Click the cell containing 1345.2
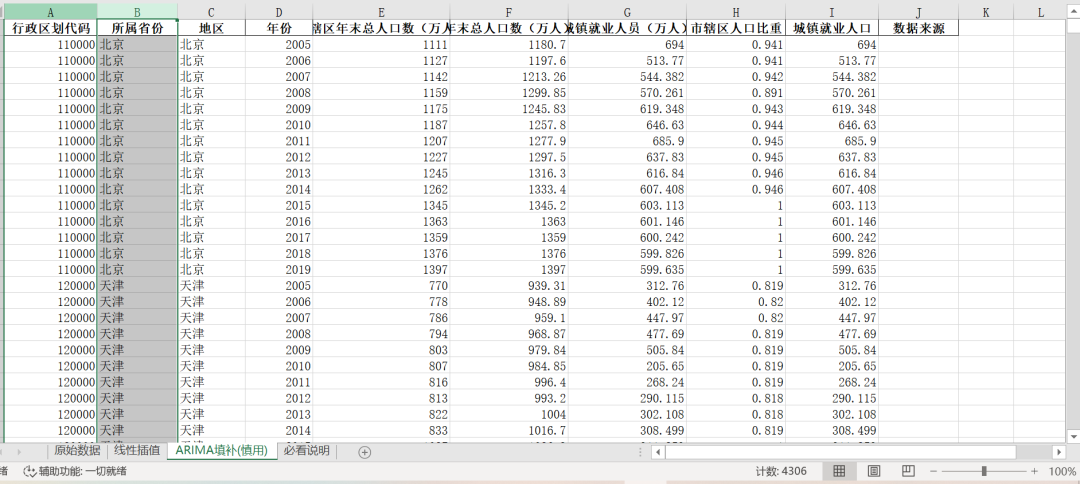Image resolution: width=1080 pixels, height=484 pixels. (x=509, y=205)
